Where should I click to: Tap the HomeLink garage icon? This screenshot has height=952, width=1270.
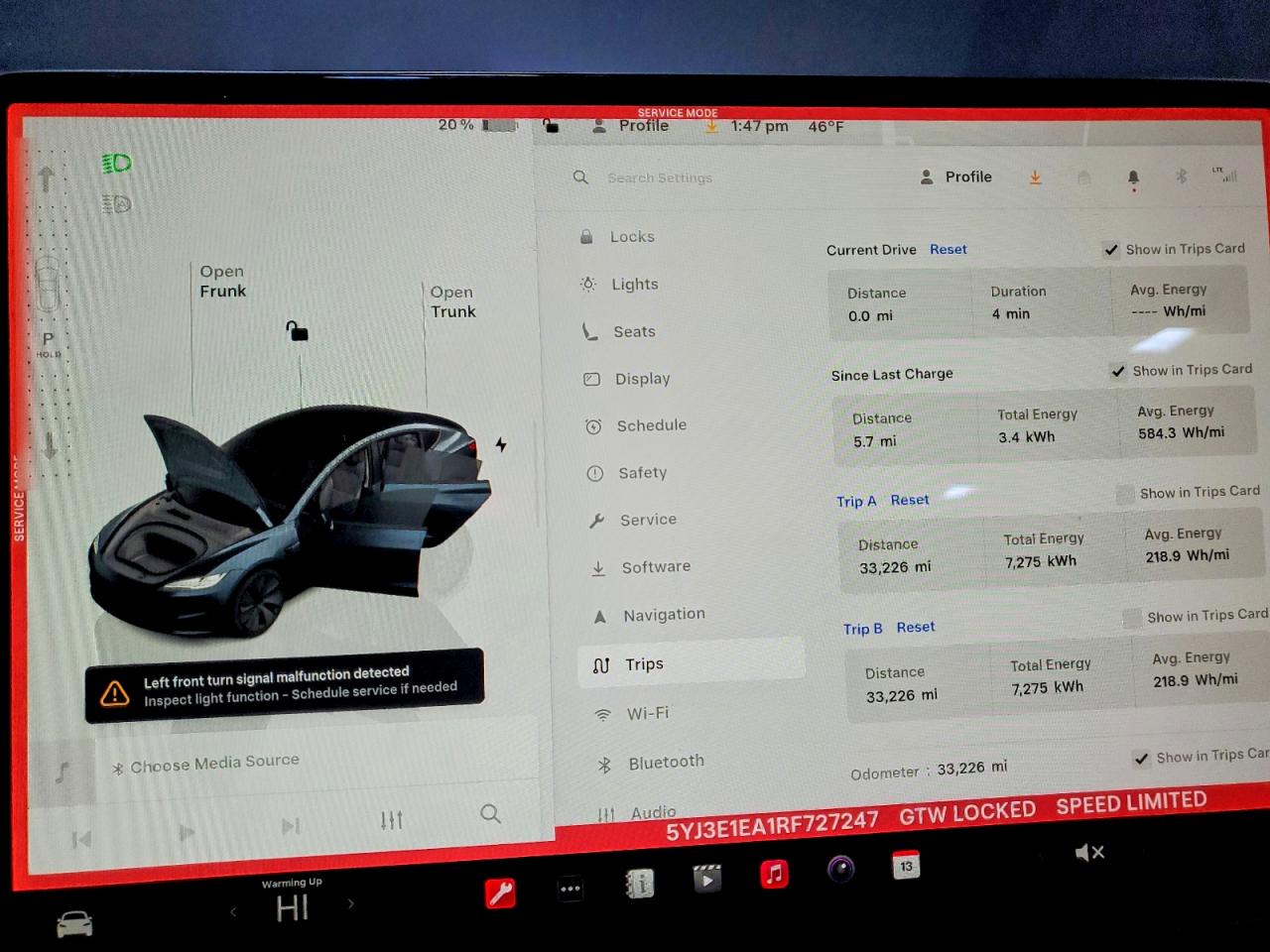point(1083,178)
